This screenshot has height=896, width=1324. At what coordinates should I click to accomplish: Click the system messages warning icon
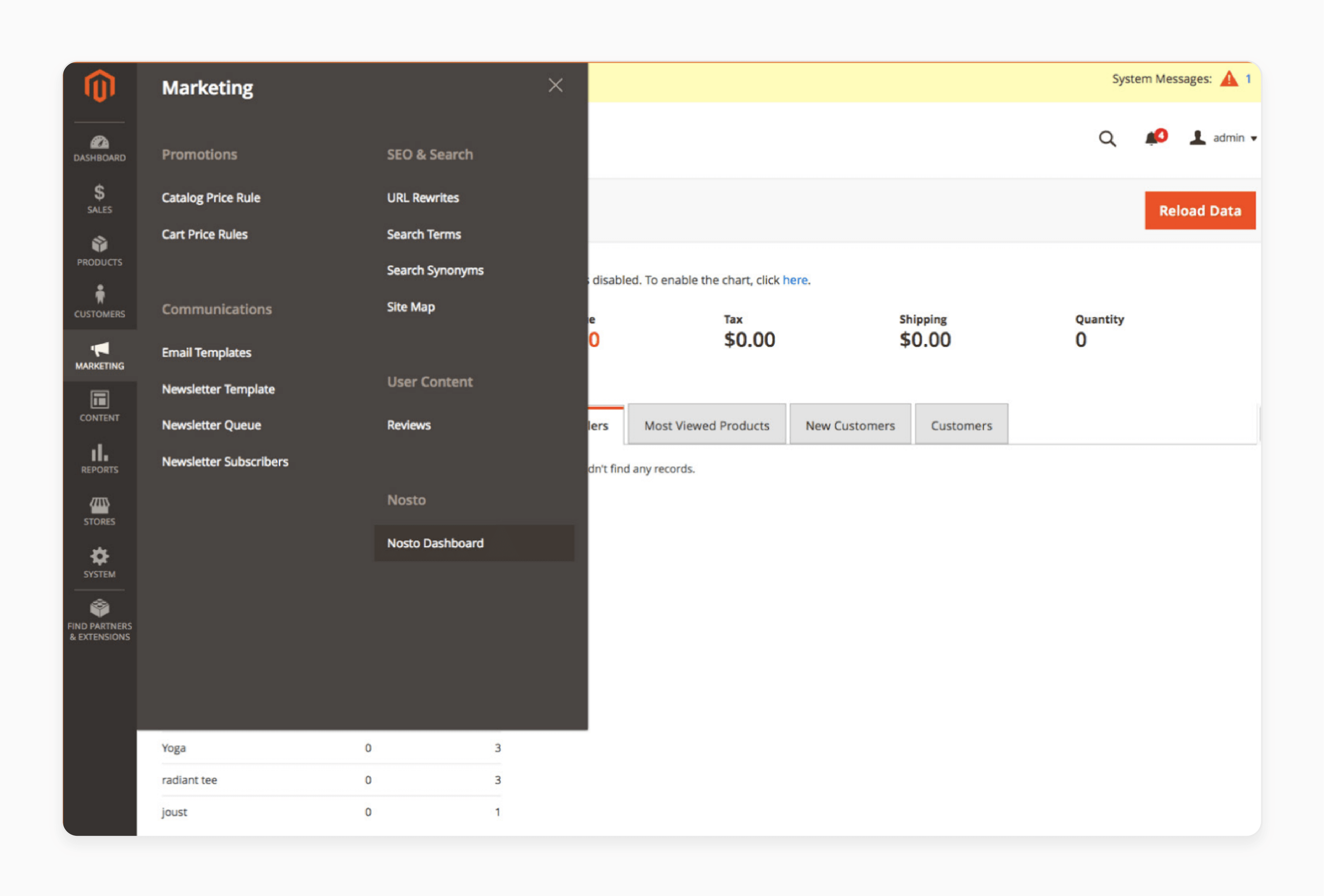[x=1229, y=79]
